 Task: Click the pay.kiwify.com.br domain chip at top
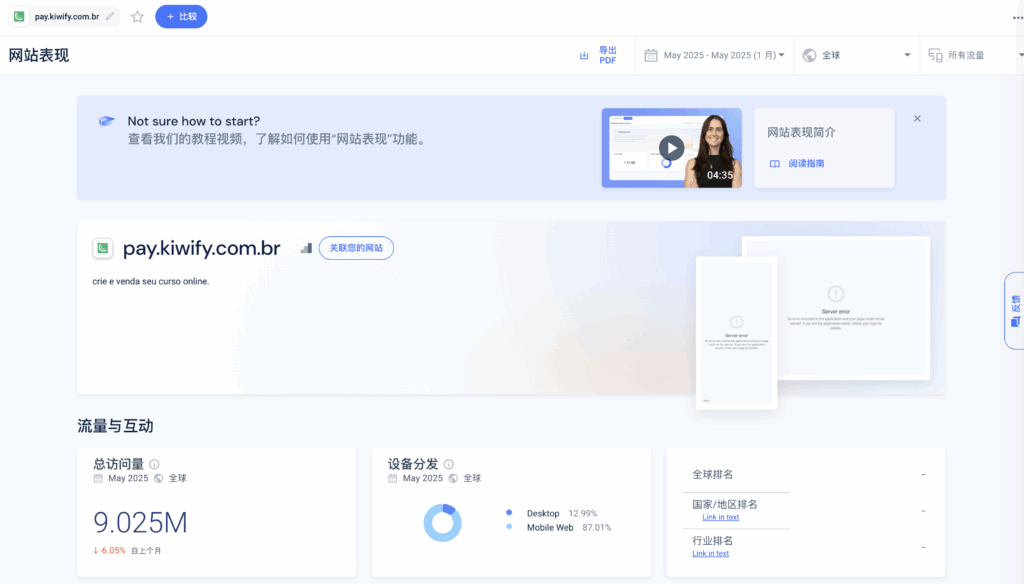pyautogui.click(x=64, y=16)
